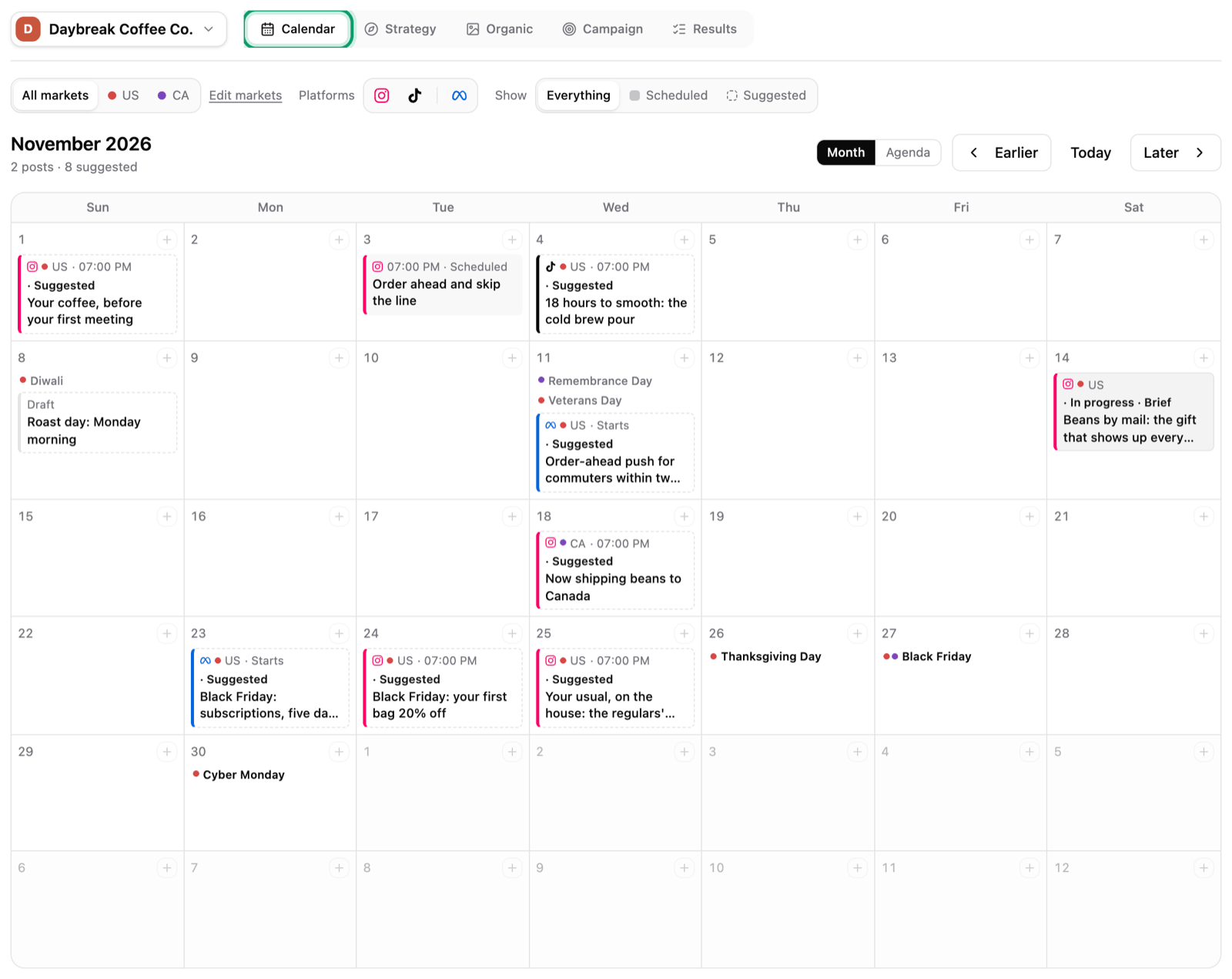Open 'Now shipping beans to Canada' suggestion
Viewport: 1232px width, 979px height.
(x=615, y=570)
